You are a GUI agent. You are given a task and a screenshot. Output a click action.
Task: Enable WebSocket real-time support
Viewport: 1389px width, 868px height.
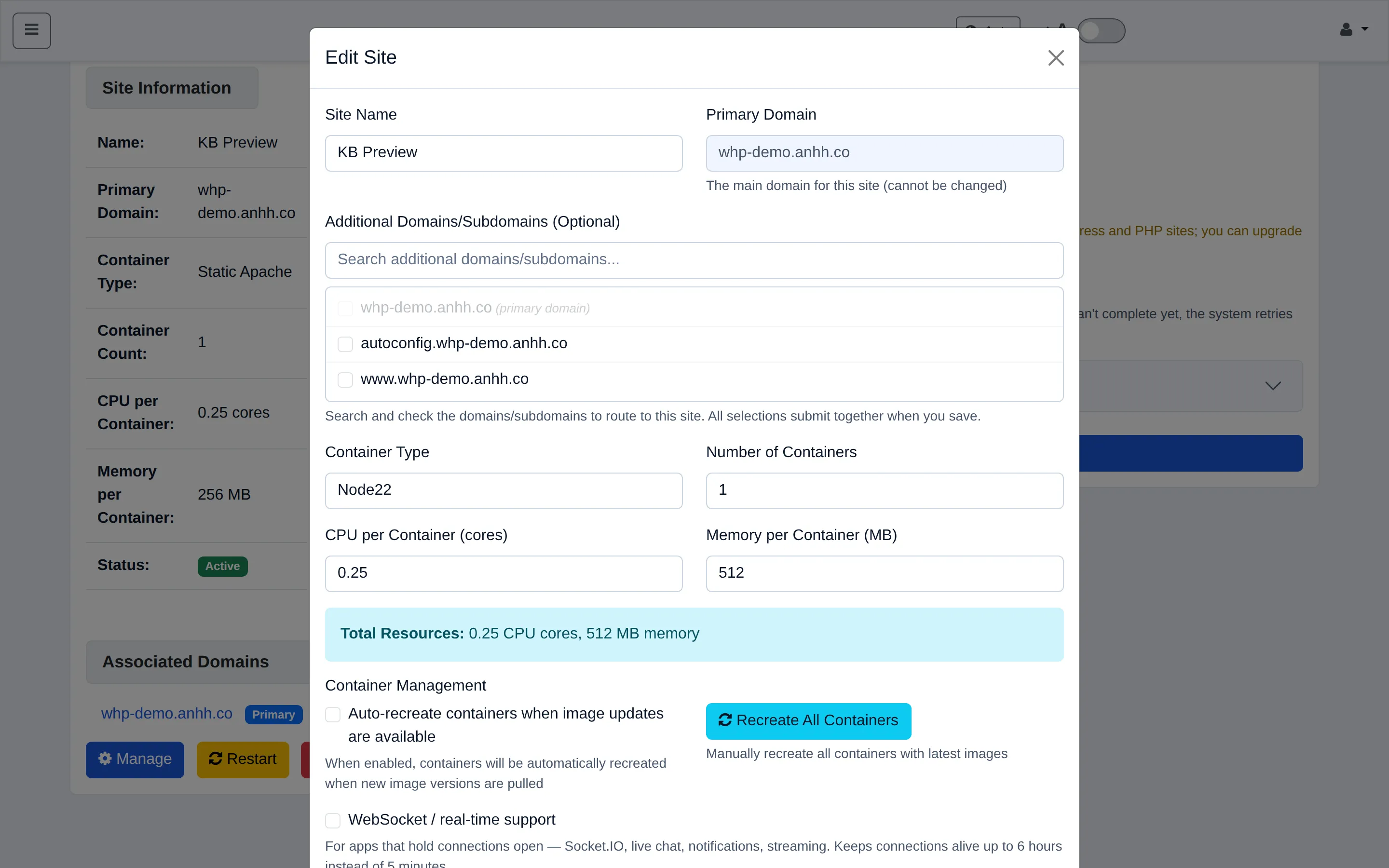(333, 820)
